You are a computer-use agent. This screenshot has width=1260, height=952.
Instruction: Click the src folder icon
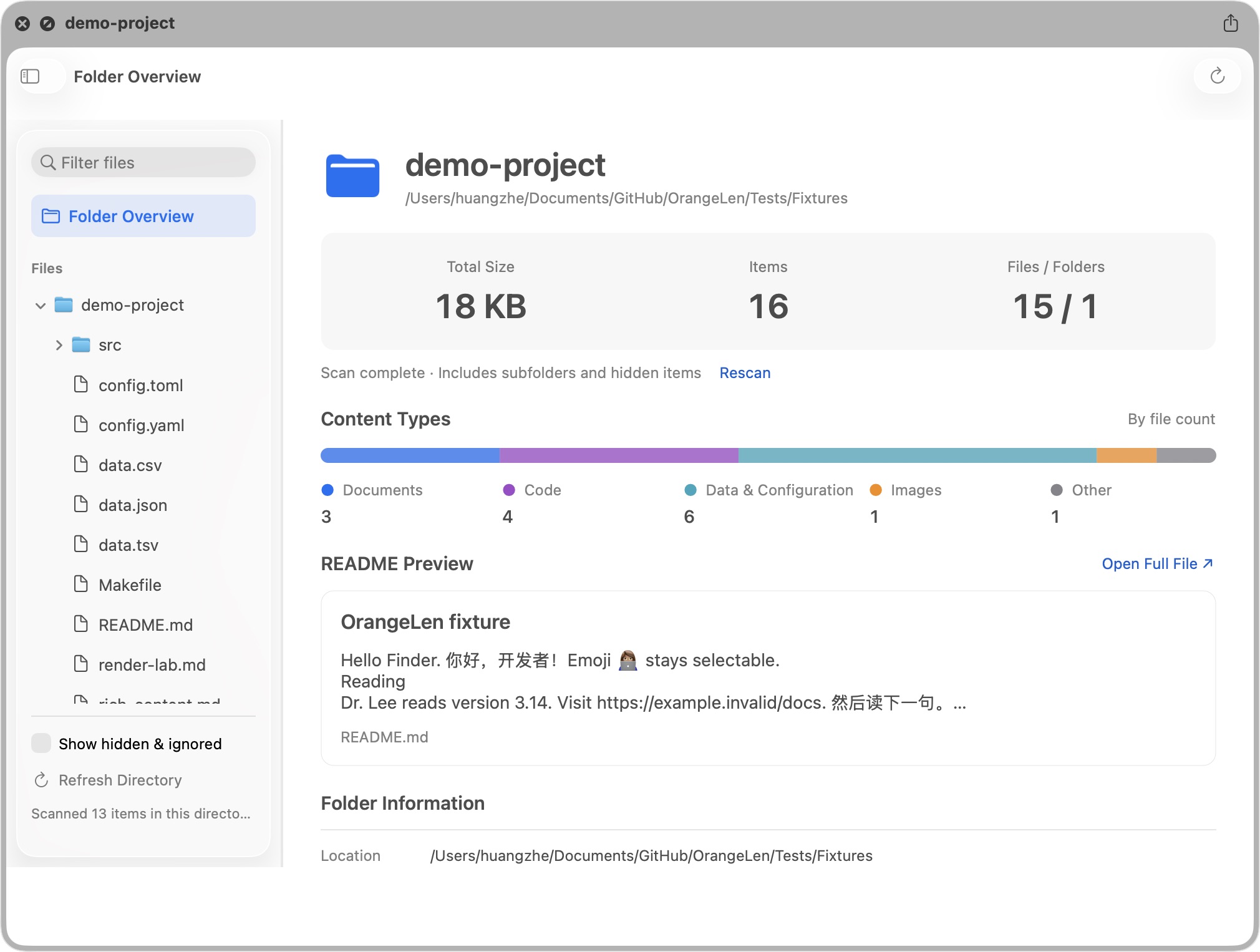coord(81,344)
